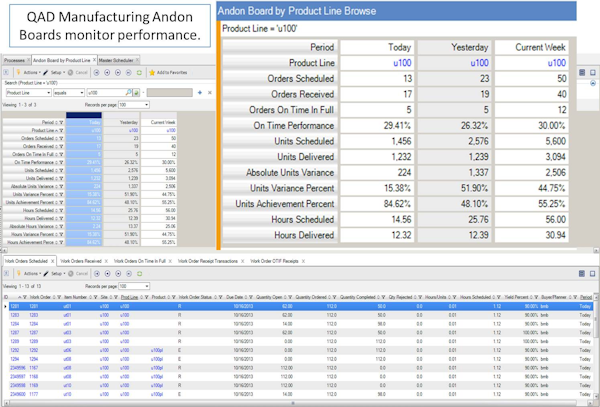Expand the upper Setup menu arrow
600x407 pixels.
[64, 73]
